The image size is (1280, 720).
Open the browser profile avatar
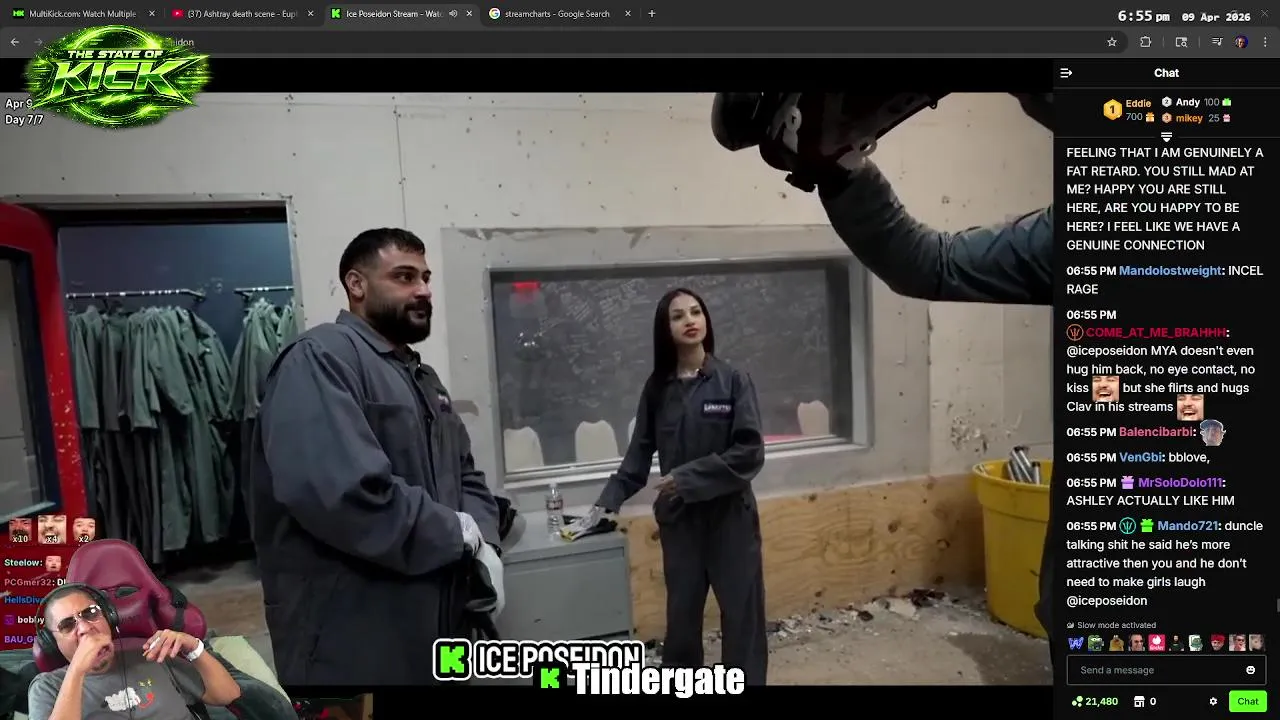1241,42
